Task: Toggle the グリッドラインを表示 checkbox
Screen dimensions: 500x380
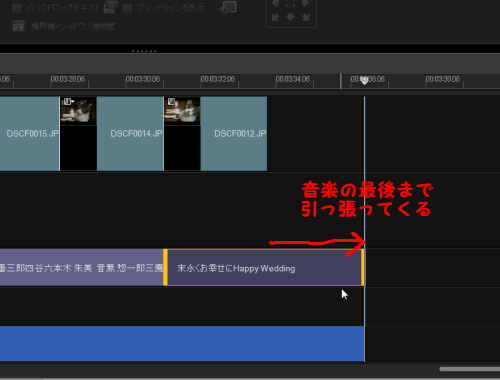Action: tap(127, 8)
